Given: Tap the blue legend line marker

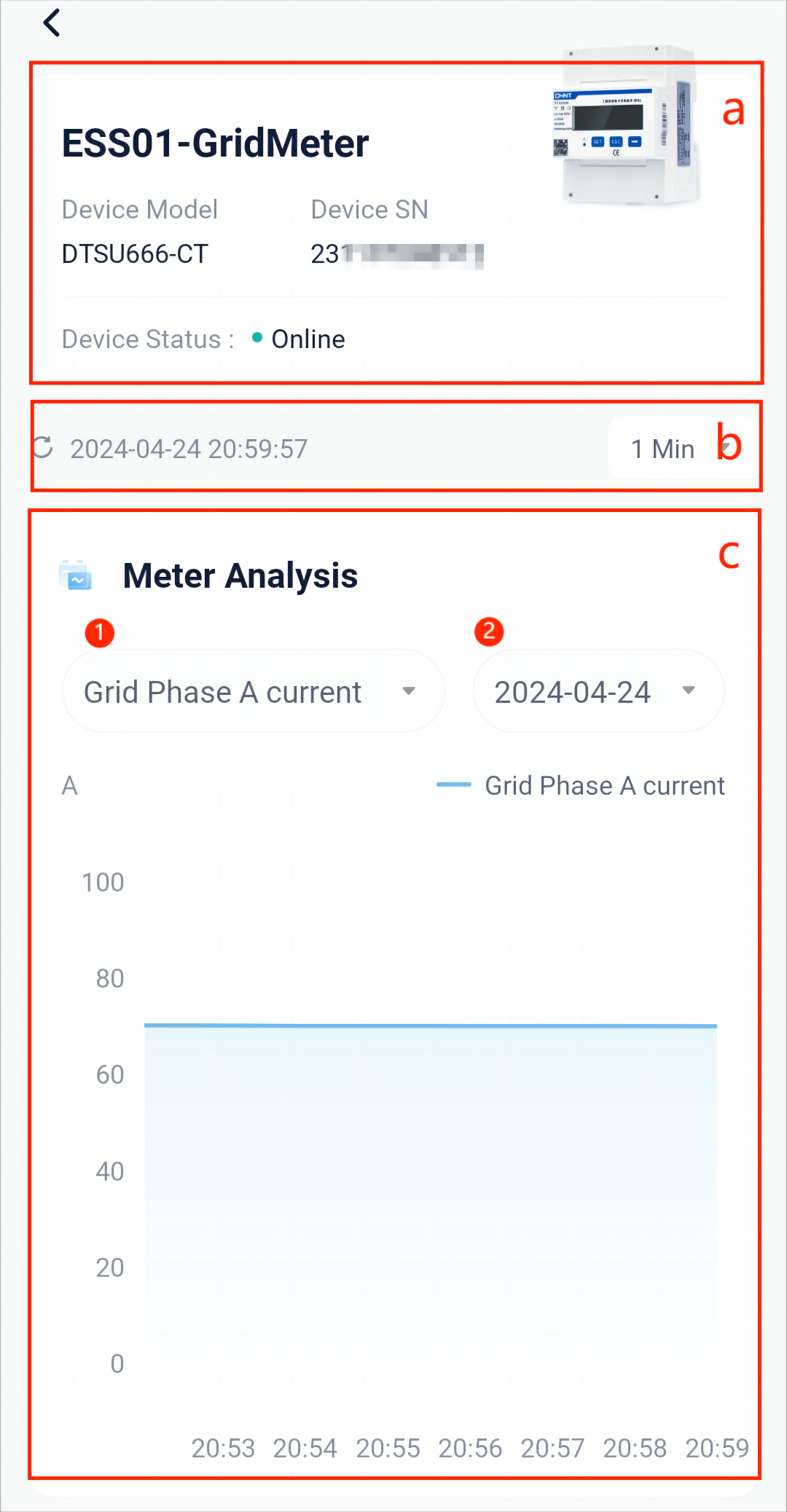Looking at the screenshot, I should tap(453, 784).
